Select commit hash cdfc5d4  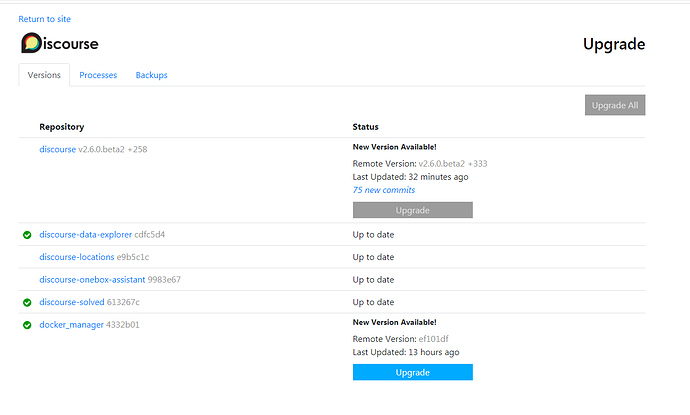[x=150, y=235]
